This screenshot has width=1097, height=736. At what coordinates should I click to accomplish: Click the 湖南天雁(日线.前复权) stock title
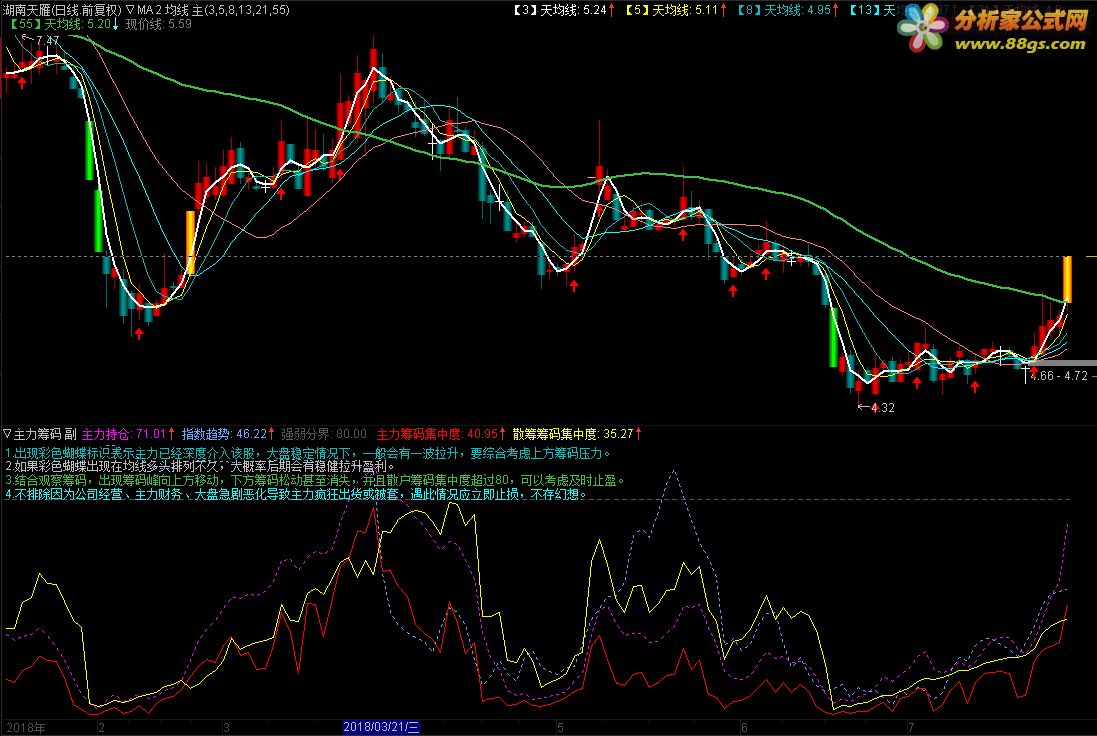[x=62, y=10]
